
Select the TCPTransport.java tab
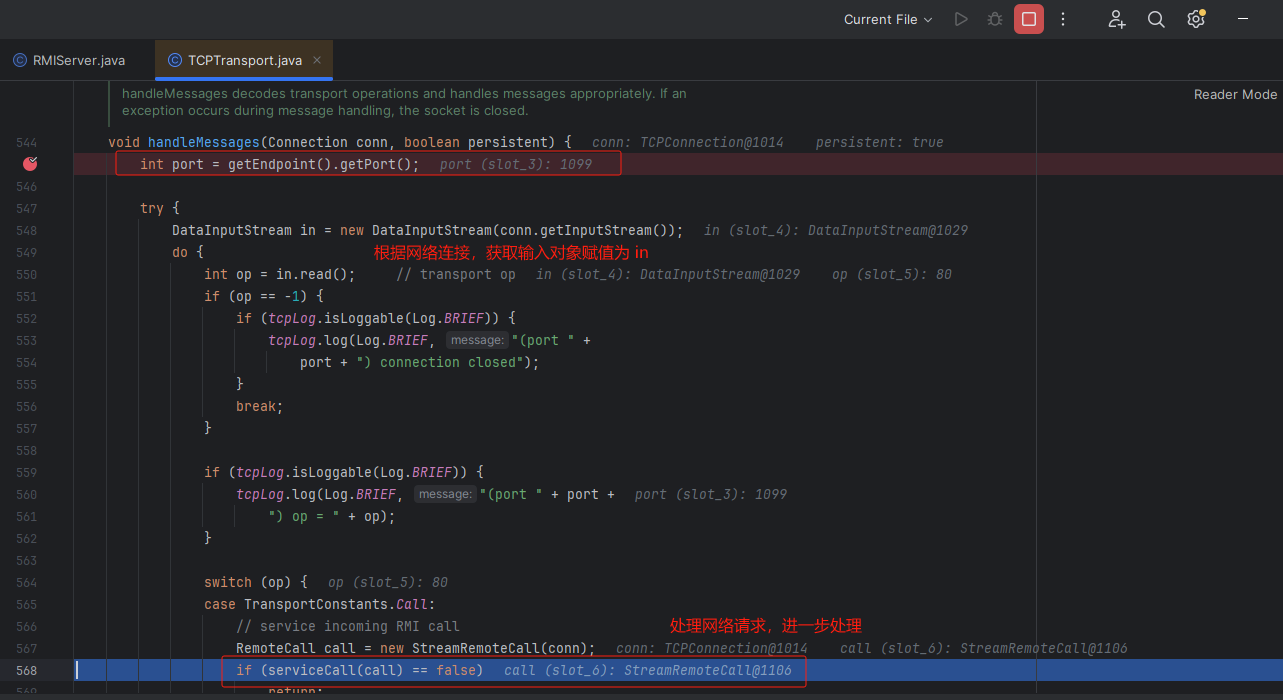pos(244,60)
